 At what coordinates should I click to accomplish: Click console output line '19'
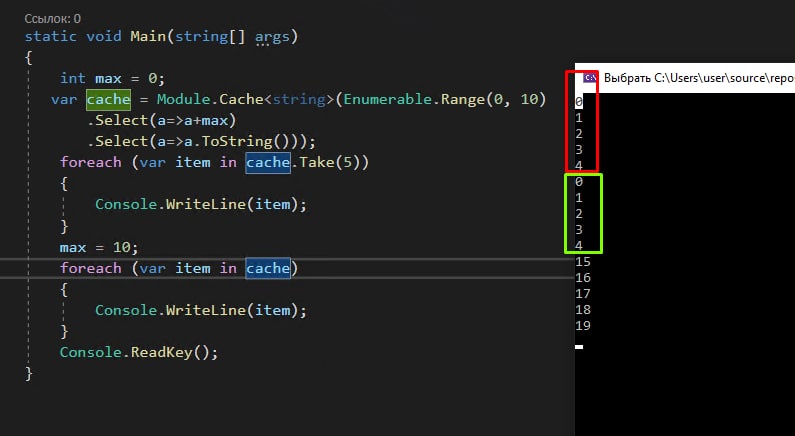pos(583,325)
